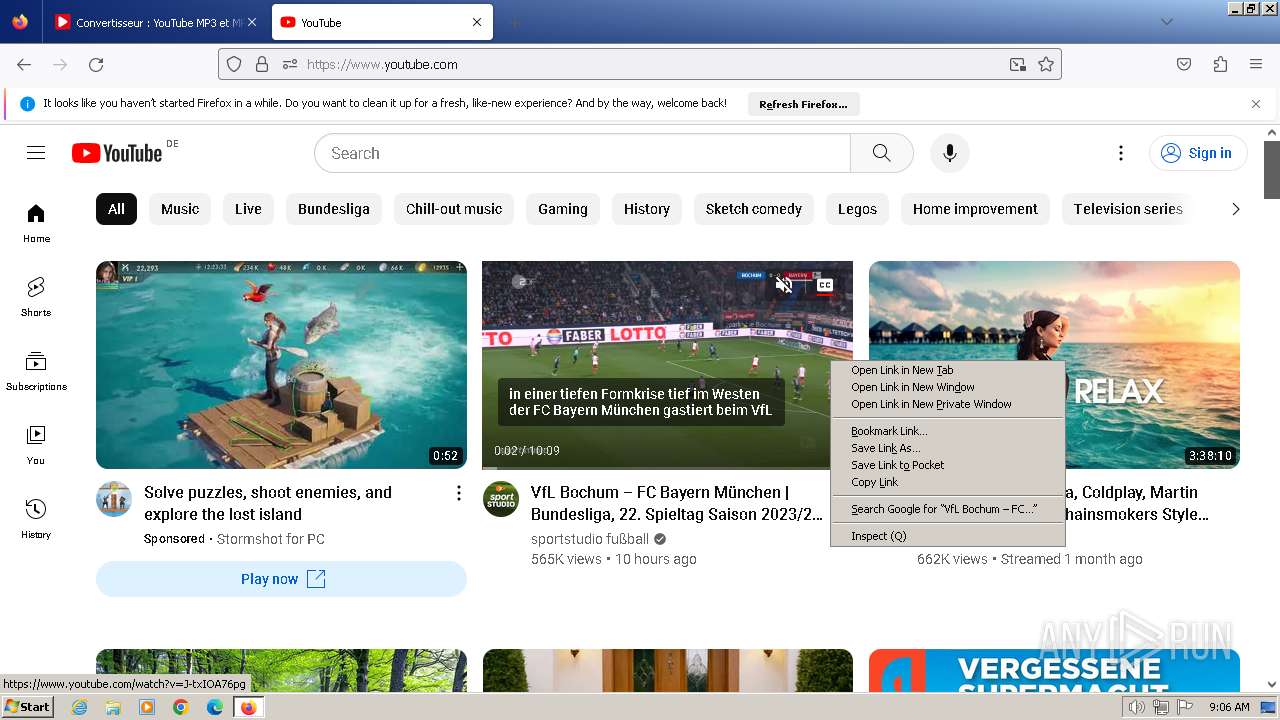Dismiss the Firefox notification bar
Viewport: 1280px width, 720px height.
point(1256,104)
